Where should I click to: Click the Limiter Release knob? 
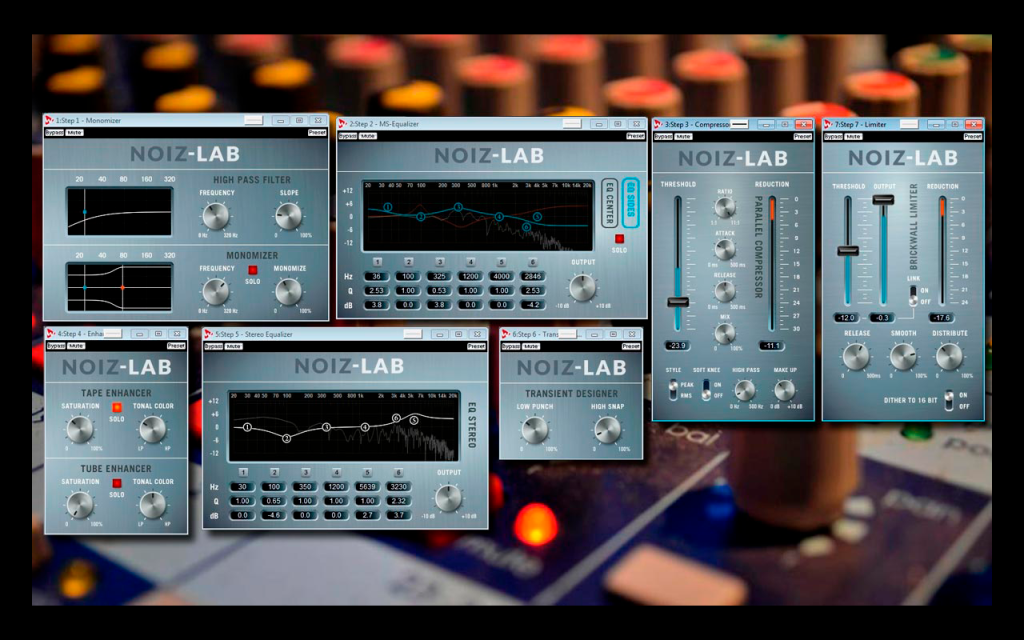coord(856,356)
